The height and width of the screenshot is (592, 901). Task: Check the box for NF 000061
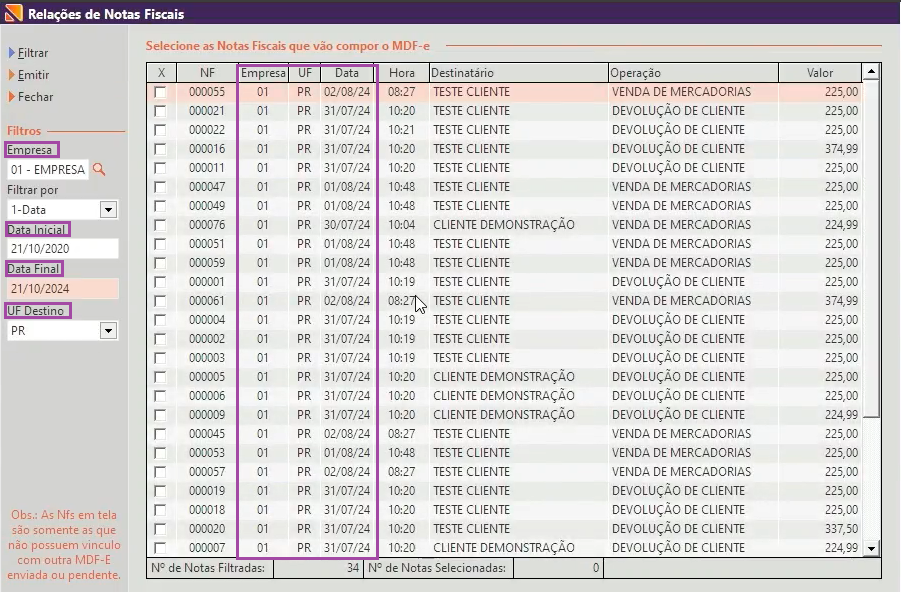click(160, 301)
